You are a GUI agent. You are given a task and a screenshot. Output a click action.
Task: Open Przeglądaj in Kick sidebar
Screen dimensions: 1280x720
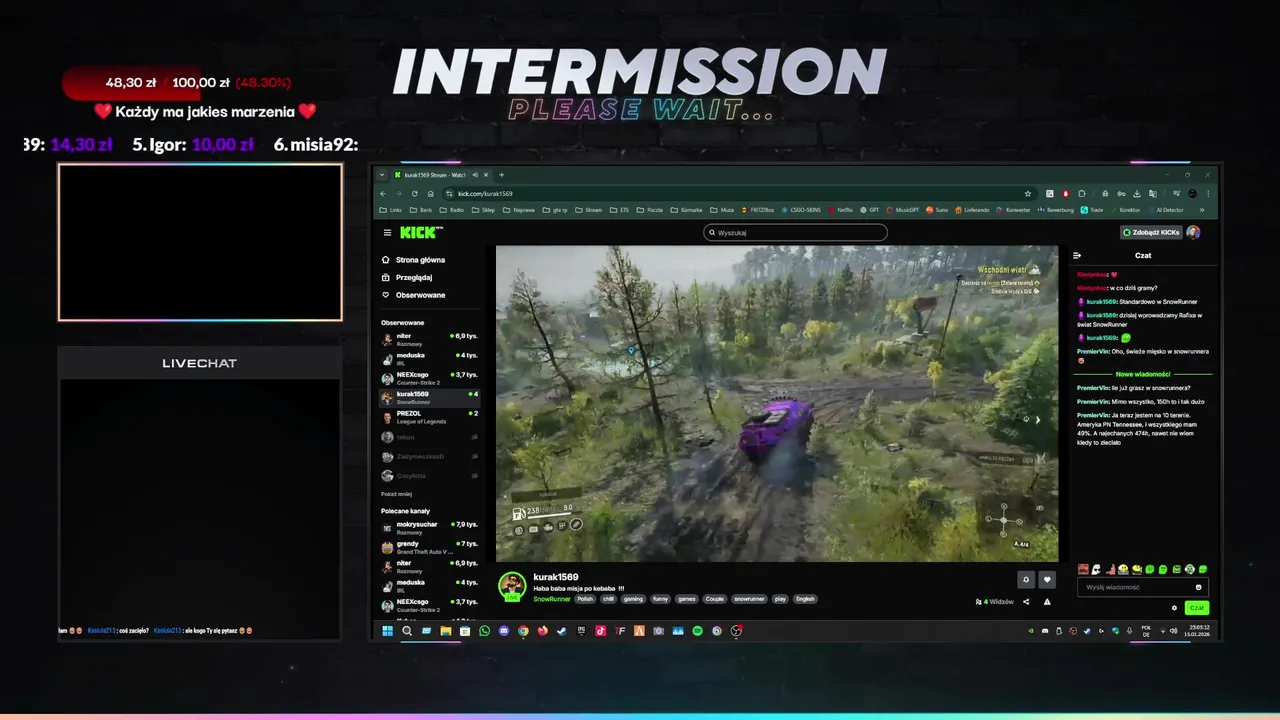(407, 277)
